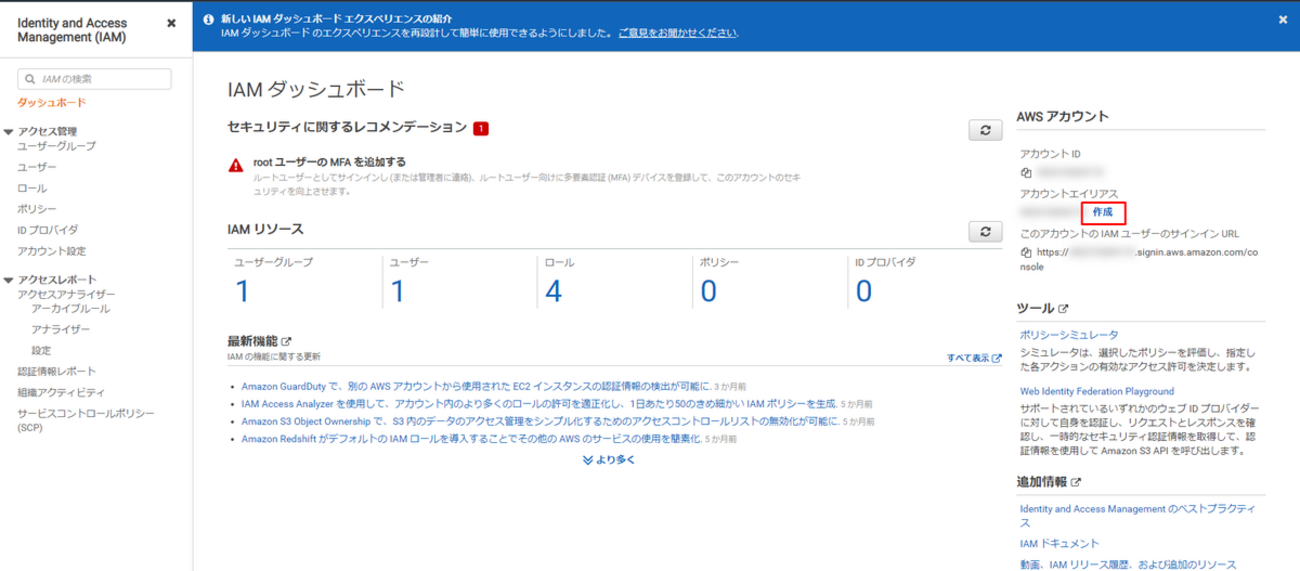Image resolution: width=1300 pixels, height=571 pixels.
Task: Open Web Identity Federation Playground link
Action: tap(1096, 391)
